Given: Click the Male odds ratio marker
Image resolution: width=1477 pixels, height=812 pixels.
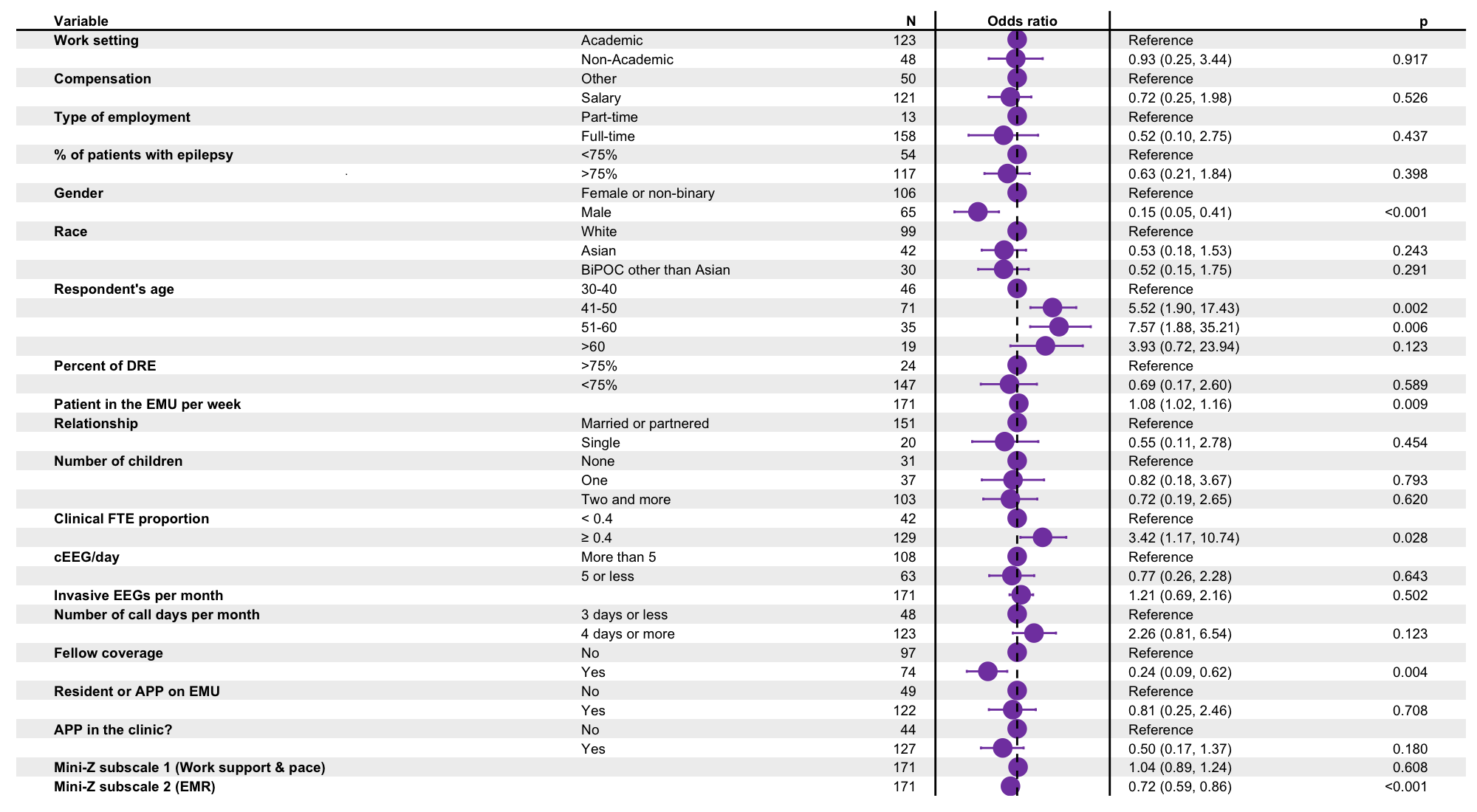Looking at the screenshot, I should coord(977,212).
